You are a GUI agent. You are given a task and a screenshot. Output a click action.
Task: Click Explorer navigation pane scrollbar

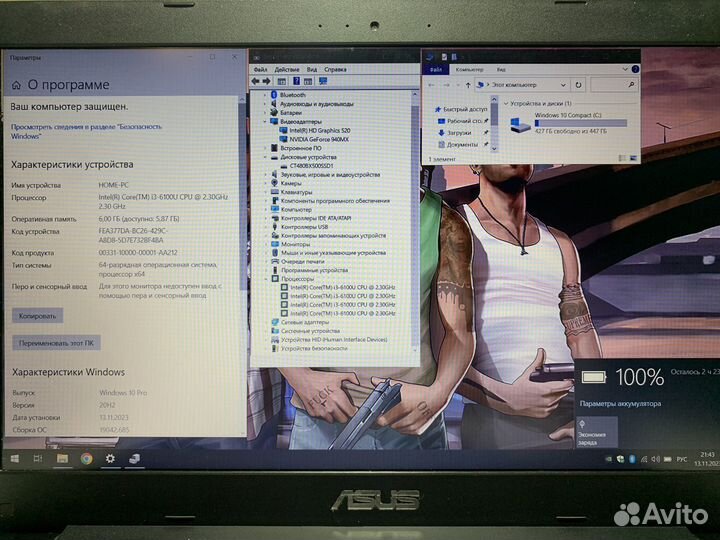(495, 124)
